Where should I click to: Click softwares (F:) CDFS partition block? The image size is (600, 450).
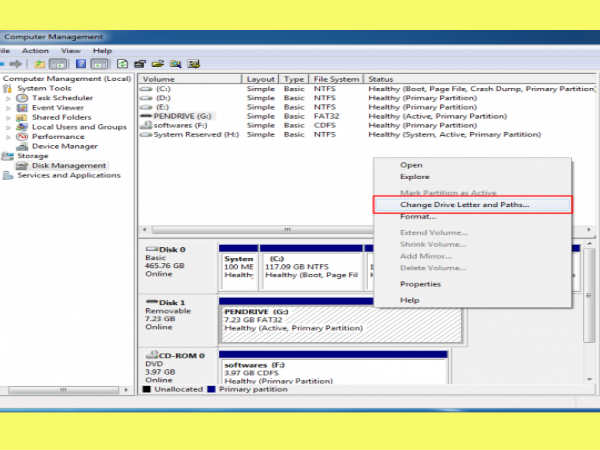[x=334, y=370]
